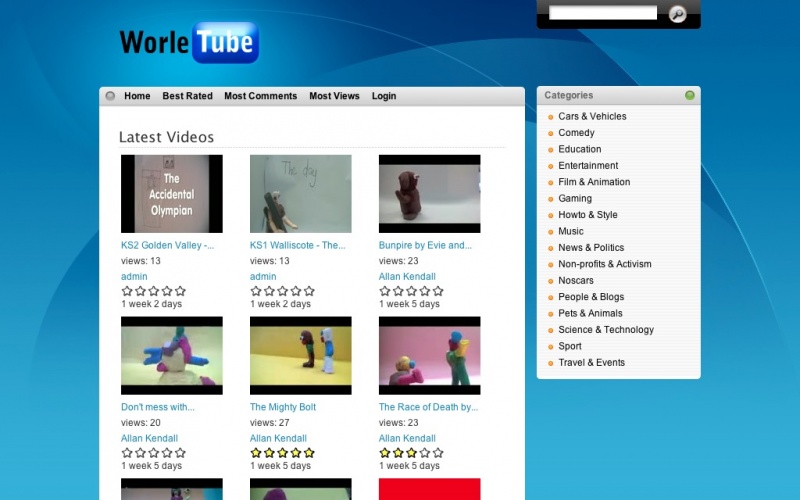Open admin profile under KS1 Walliscote
The width and height of the screenshot is (800, 500).
pos(263,277)
